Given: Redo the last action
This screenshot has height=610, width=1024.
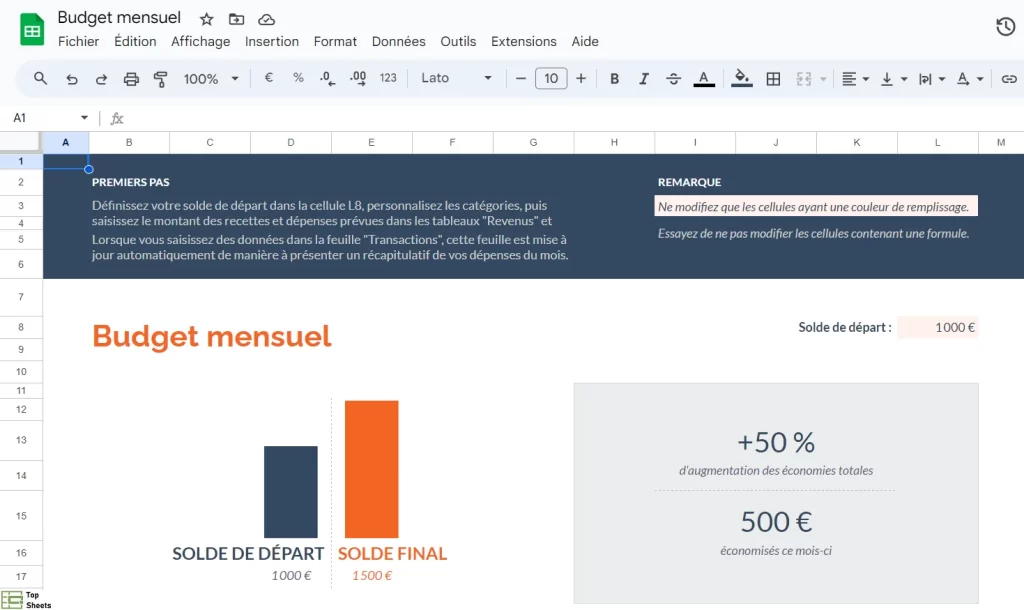Looking at the screenshot, I should pos(101,79).
